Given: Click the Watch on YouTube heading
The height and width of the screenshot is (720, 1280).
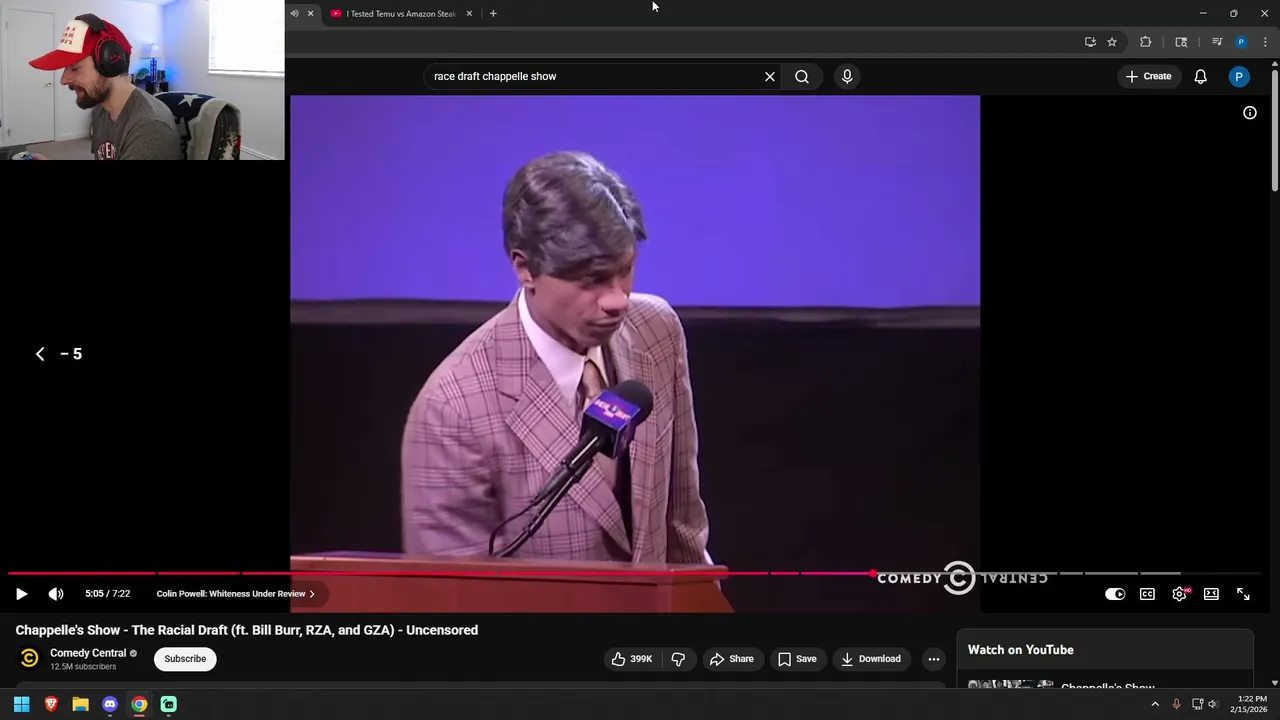Looking at the screenshot, I should click(x=1020, y=650).
